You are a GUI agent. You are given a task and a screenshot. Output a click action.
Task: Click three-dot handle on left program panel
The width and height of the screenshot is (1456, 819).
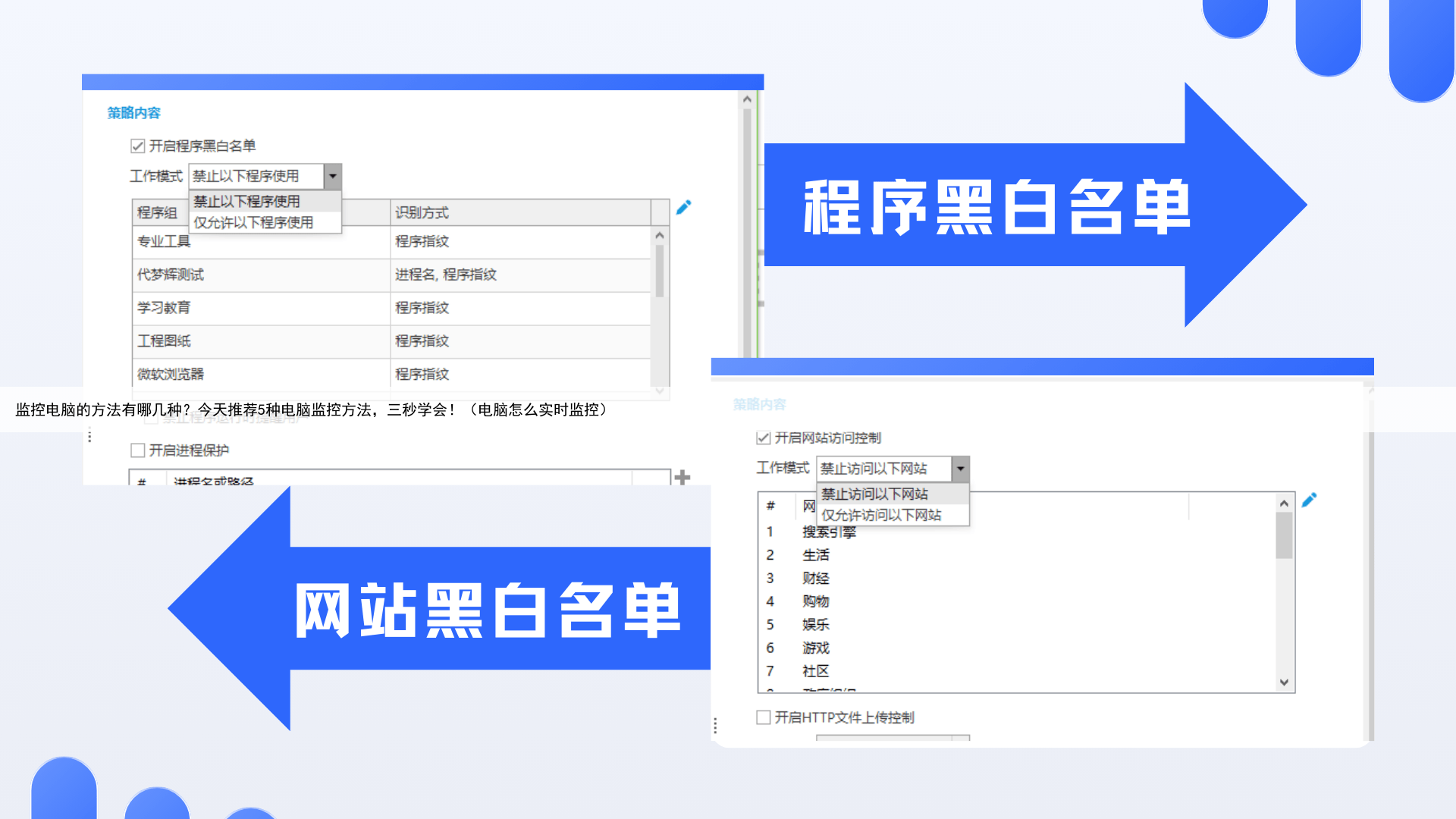89,436
